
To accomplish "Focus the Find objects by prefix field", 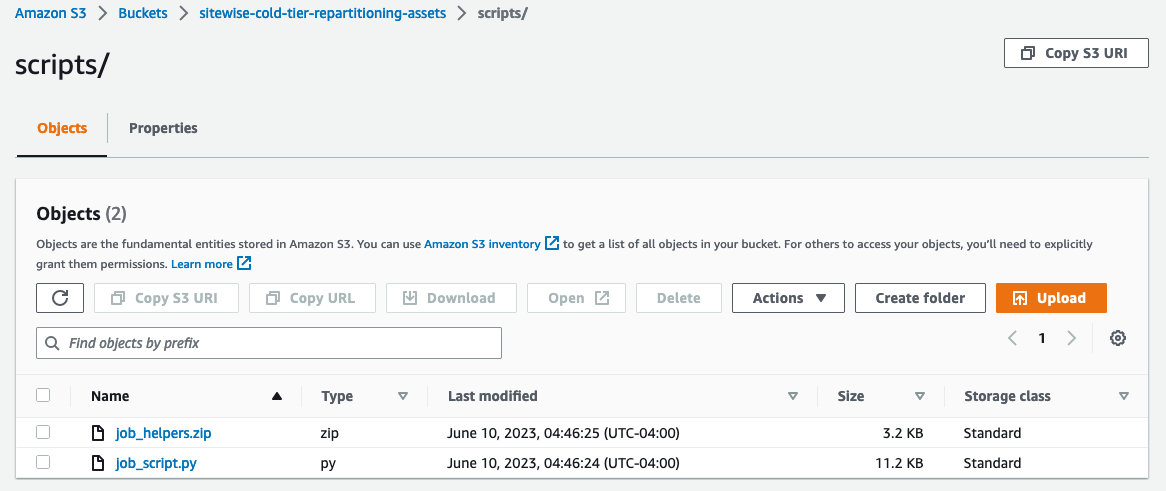I will tap(268, 343).
